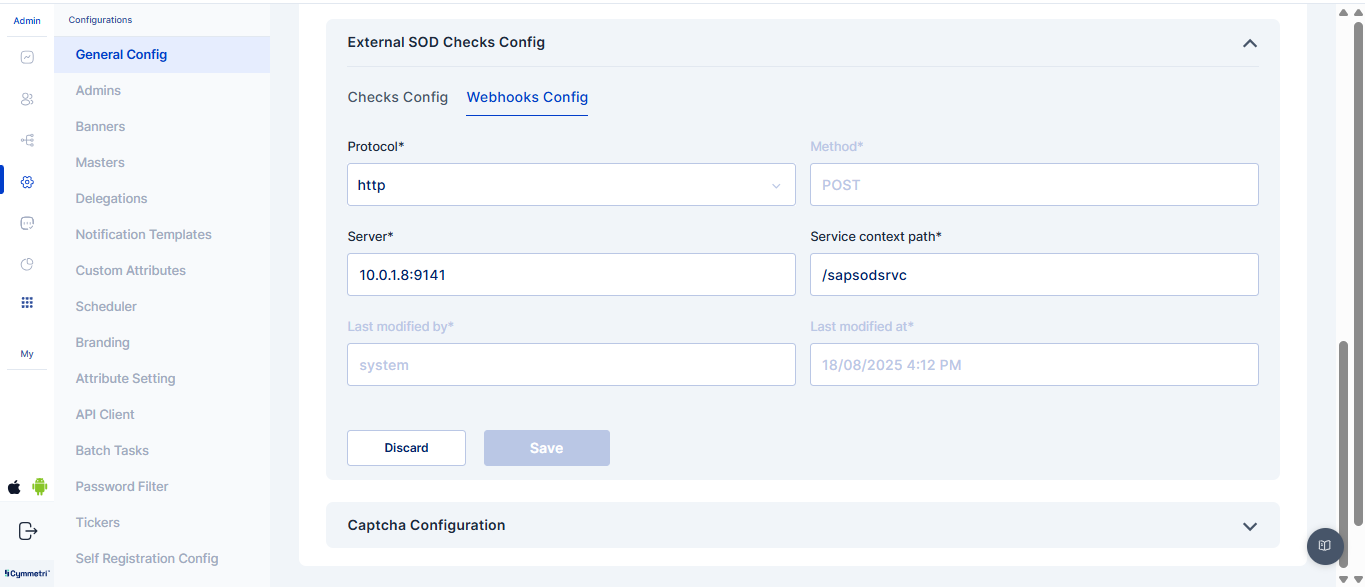Collapse External SOD Checks Config section

pos(1249,43)
